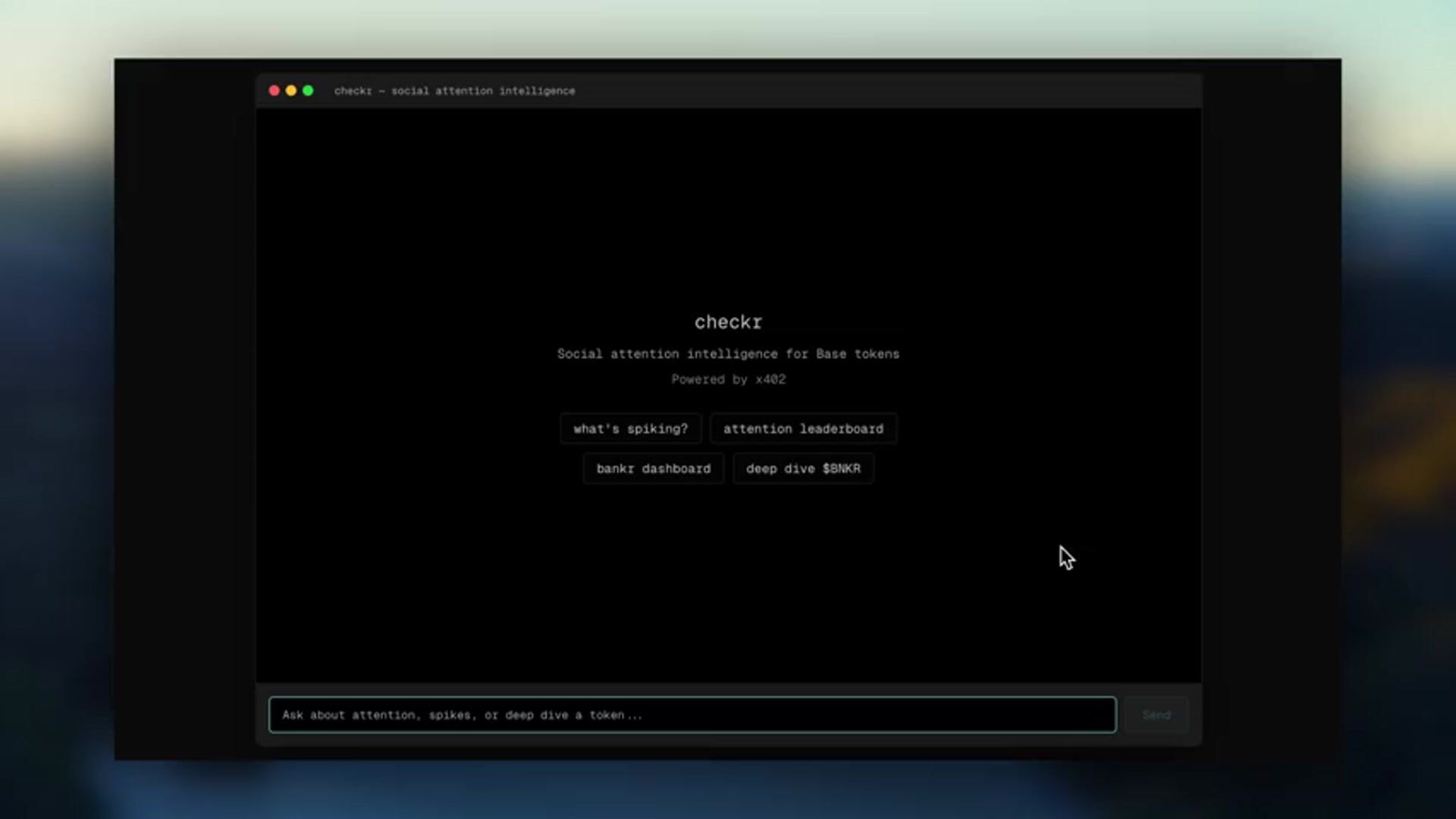Select the "what's spiking?" suggestion
Image resolution: width=1456 pixels, height=819 pixels.
[x=630, y=428]
